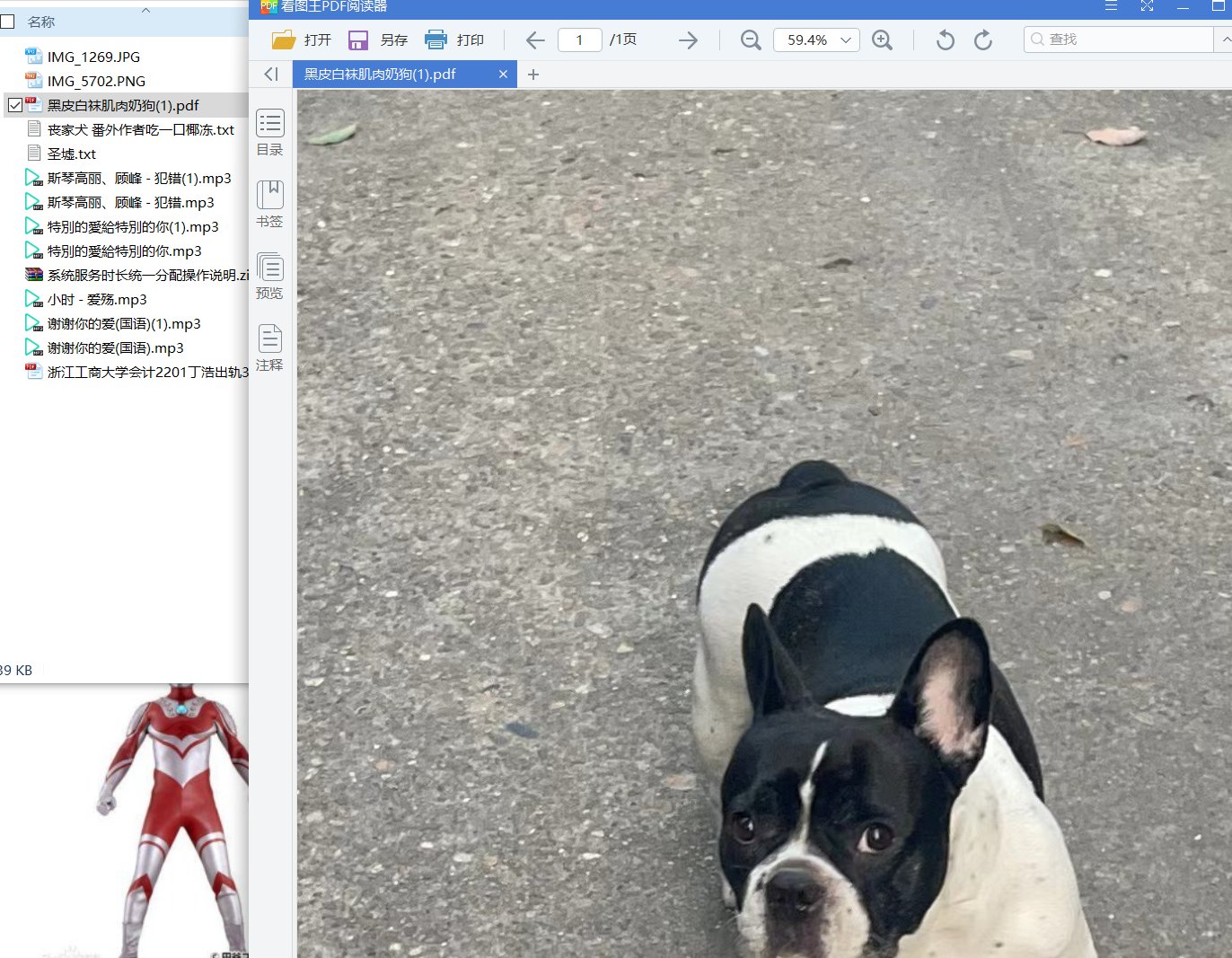Open the 目录 outline panel
1232x958 pixels.
pos(269,132)
